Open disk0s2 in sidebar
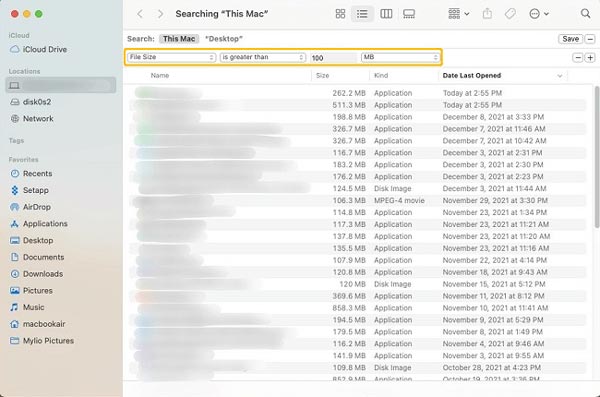The height and width of the screenshot is (397, 600). (31, 102)
